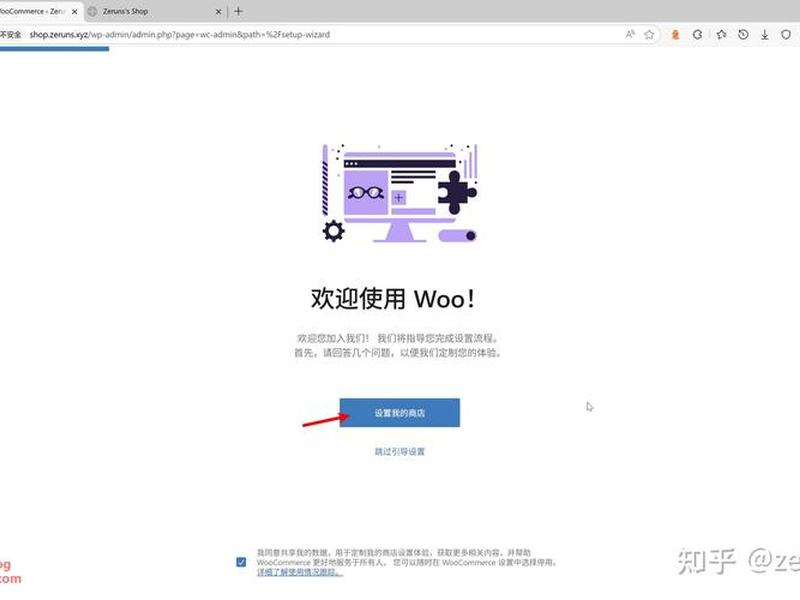This screenshot has width=800, height=600.
Task: Click the shield icon in the toolbar
Action: [x=786, y=34]
